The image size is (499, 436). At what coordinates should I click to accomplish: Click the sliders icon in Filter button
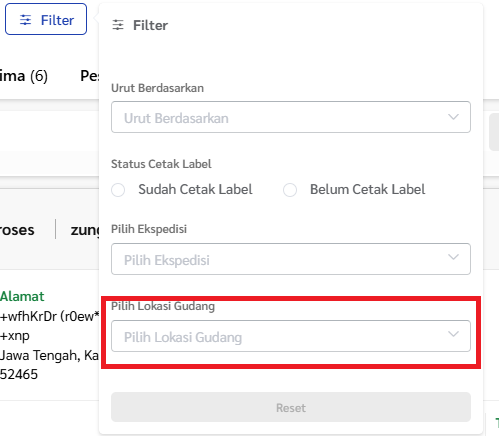click(x=25, y=20)
